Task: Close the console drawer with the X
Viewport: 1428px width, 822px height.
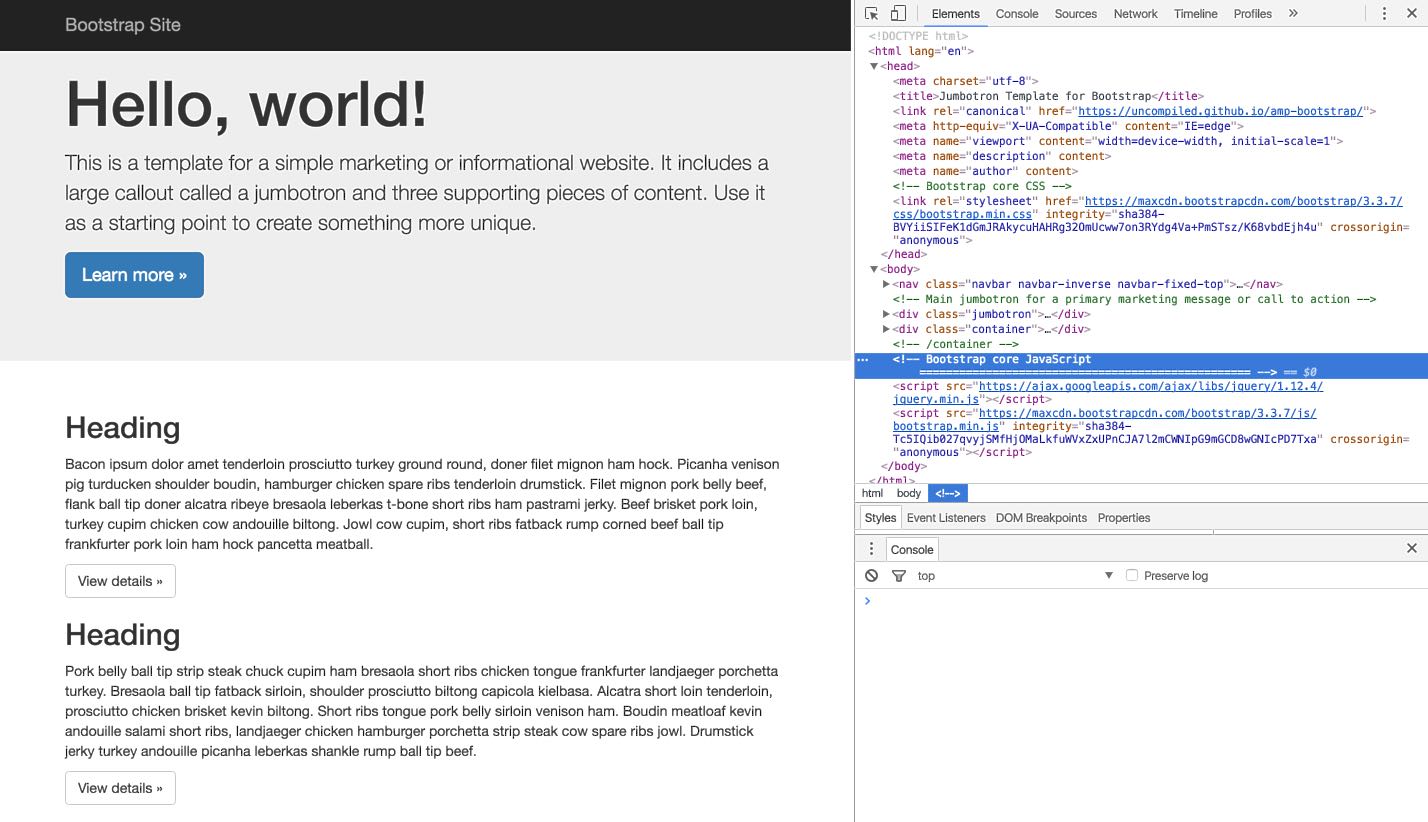Action: [x=1411, y=548]
